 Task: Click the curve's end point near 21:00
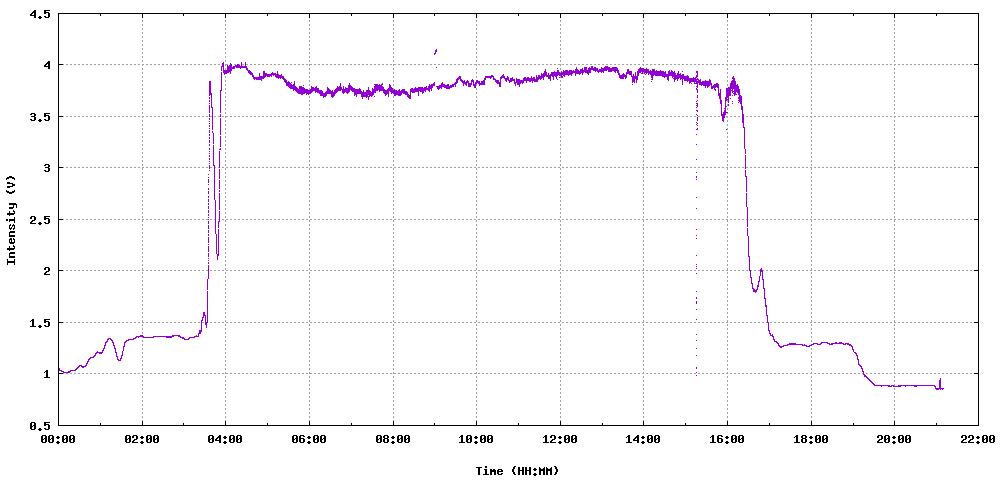pos(941,387)
